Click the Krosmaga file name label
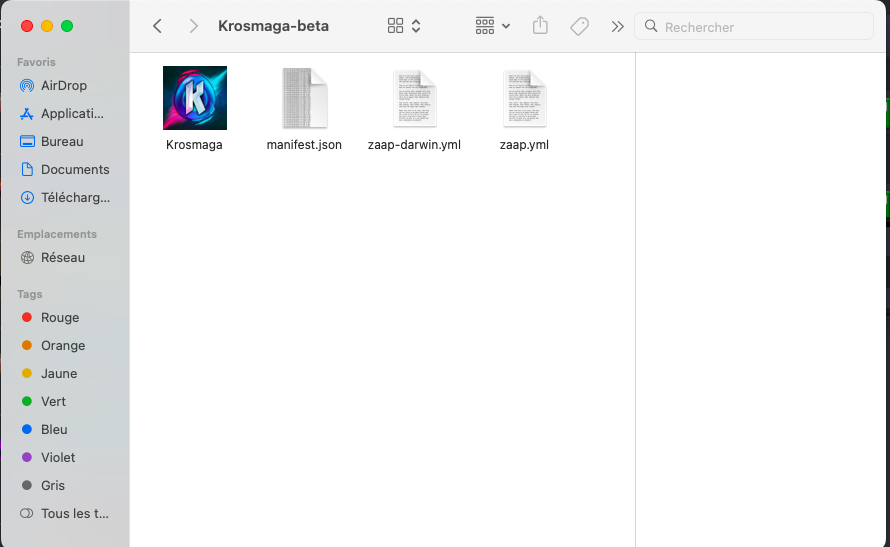This screenshot has height=547, width=890. [x=194, y=145]
